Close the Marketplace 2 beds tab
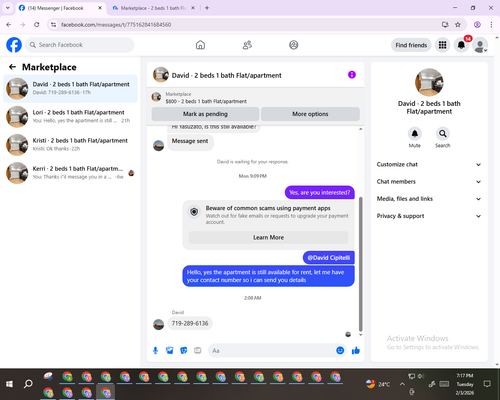 tap(193, 8)
